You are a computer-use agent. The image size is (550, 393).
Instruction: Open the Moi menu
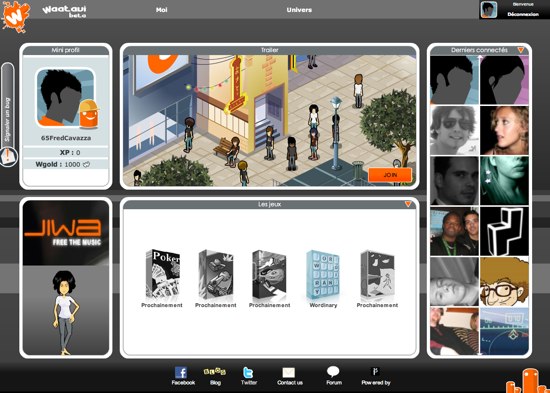coord(161,10)
